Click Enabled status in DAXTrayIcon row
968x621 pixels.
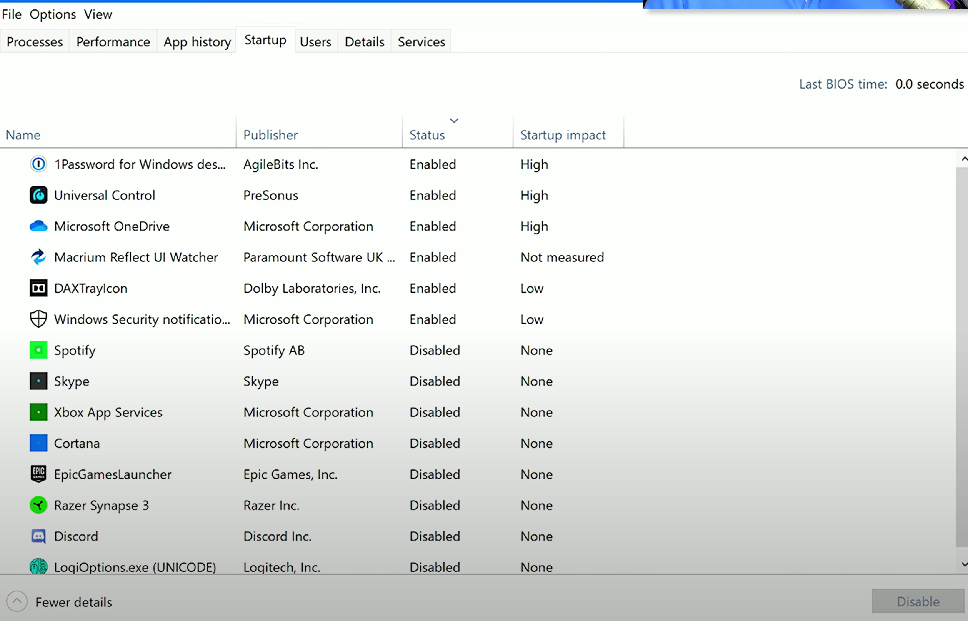click(433, 288)
